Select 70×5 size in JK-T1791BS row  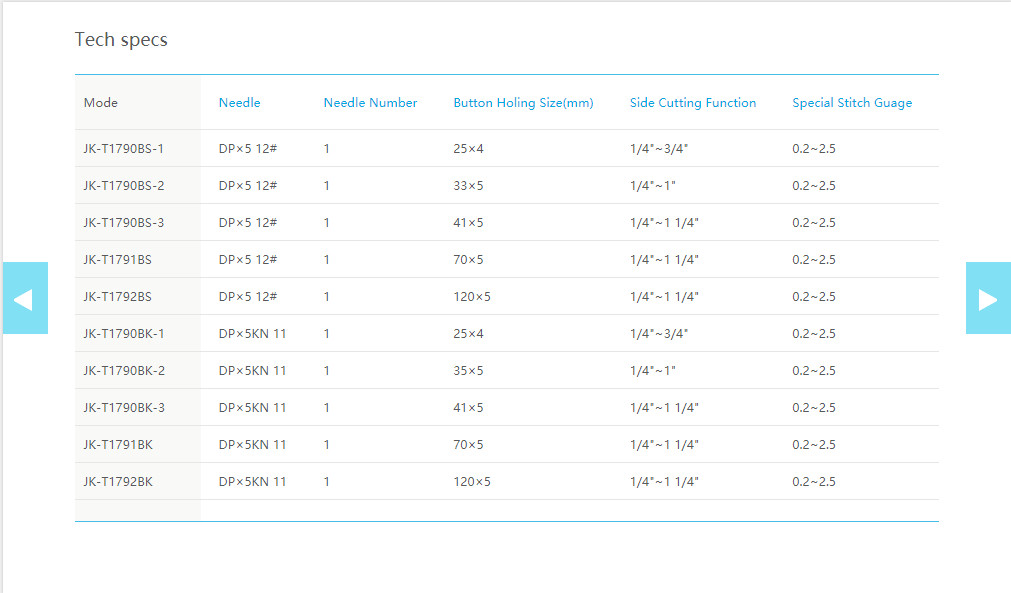pos(468,260)
